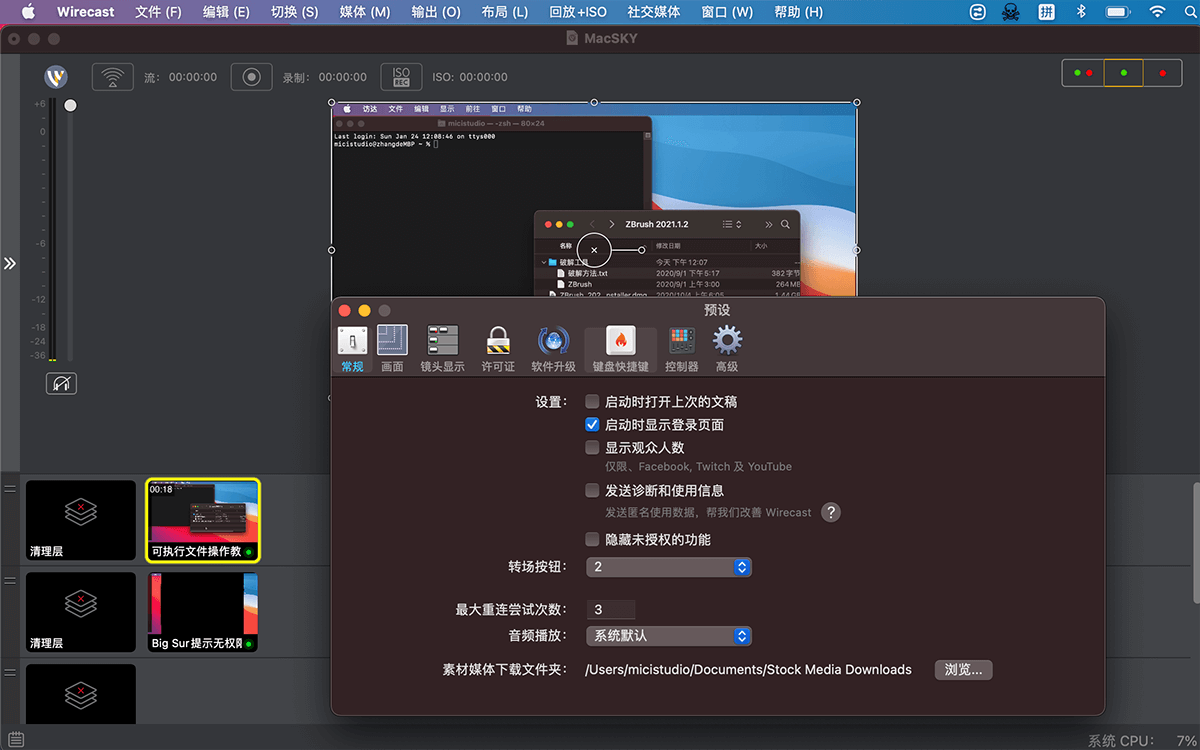
Task: Click the grid input-method menu bar icon
Action: (1047, 12)
